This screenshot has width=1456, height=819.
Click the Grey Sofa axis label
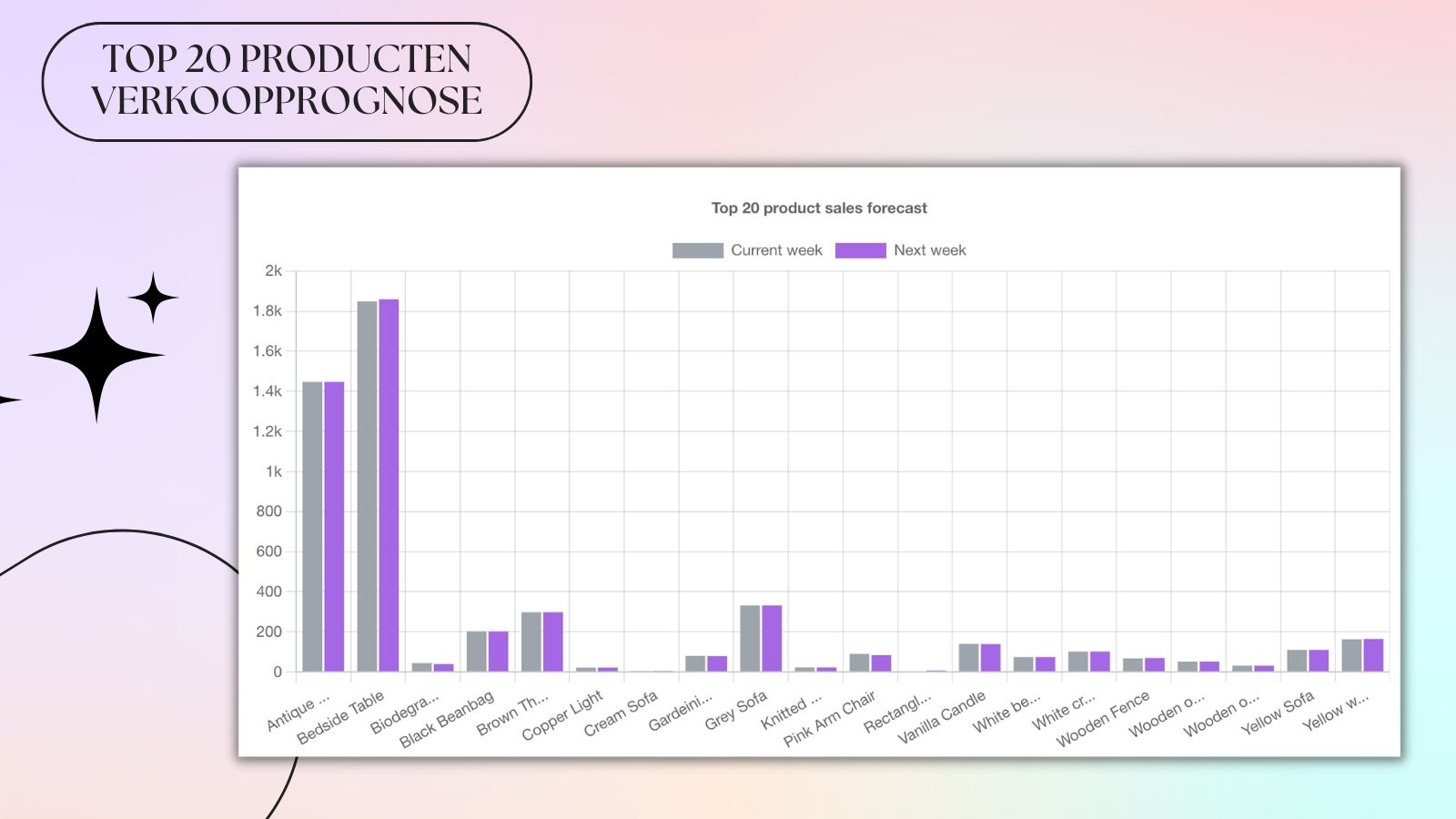click(736, 711)
